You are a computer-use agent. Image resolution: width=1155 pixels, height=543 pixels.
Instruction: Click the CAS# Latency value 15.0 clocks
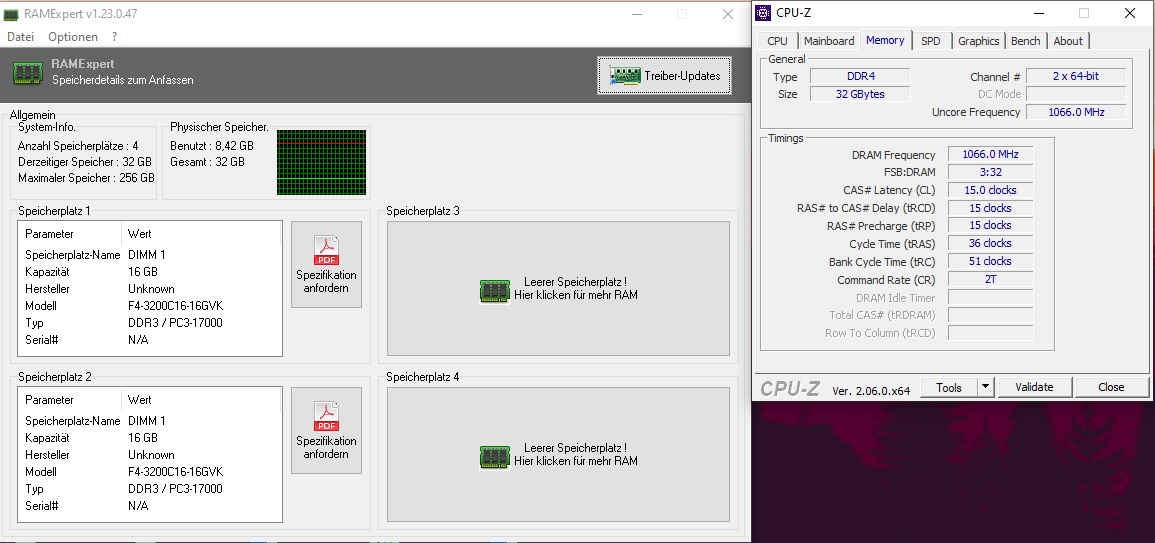tap(990, 190)
